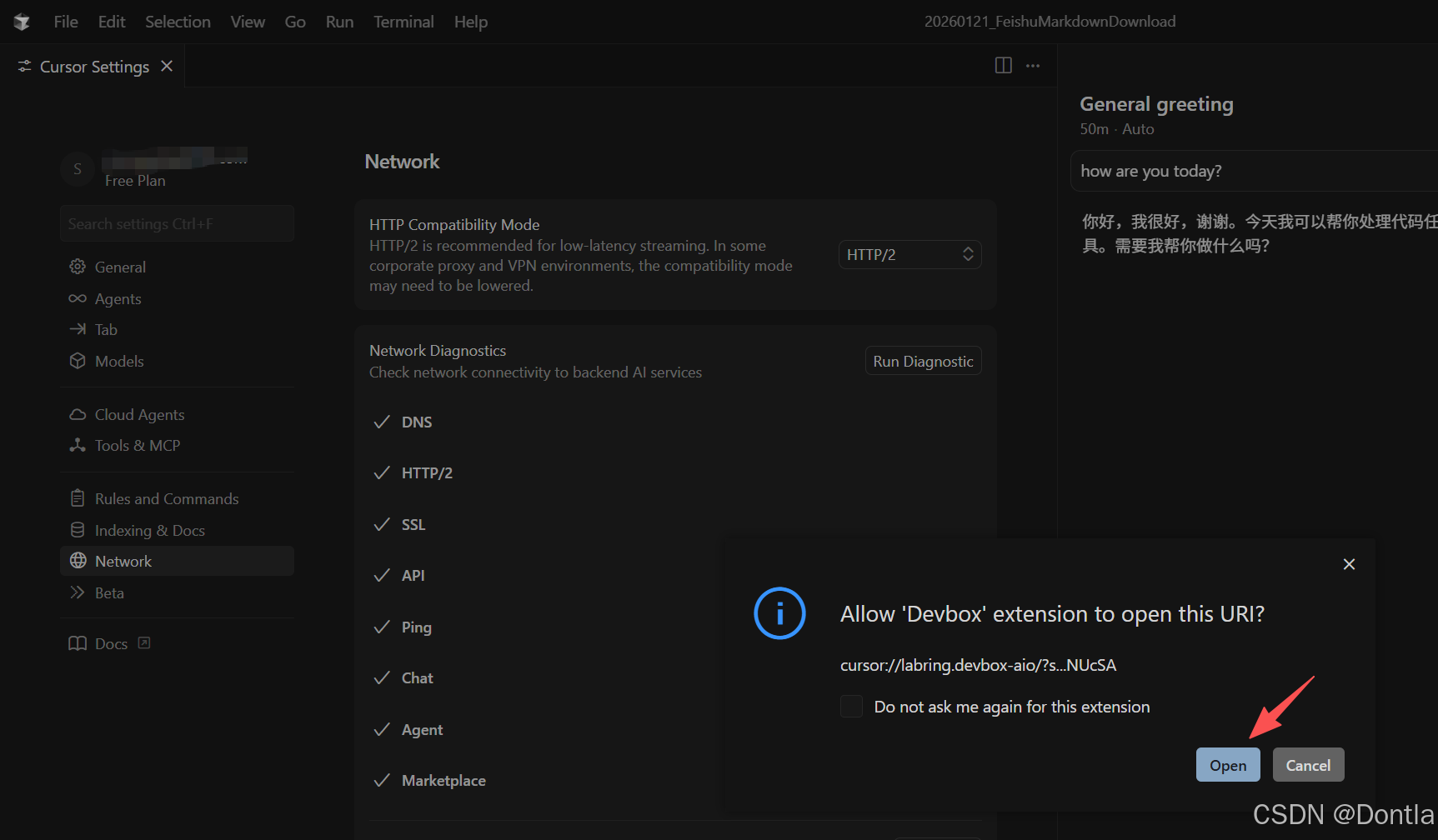This screenshot has height=840, width=1438.
Task: Click the Tools & MCP icon
Action: click(x=78, y=445)
